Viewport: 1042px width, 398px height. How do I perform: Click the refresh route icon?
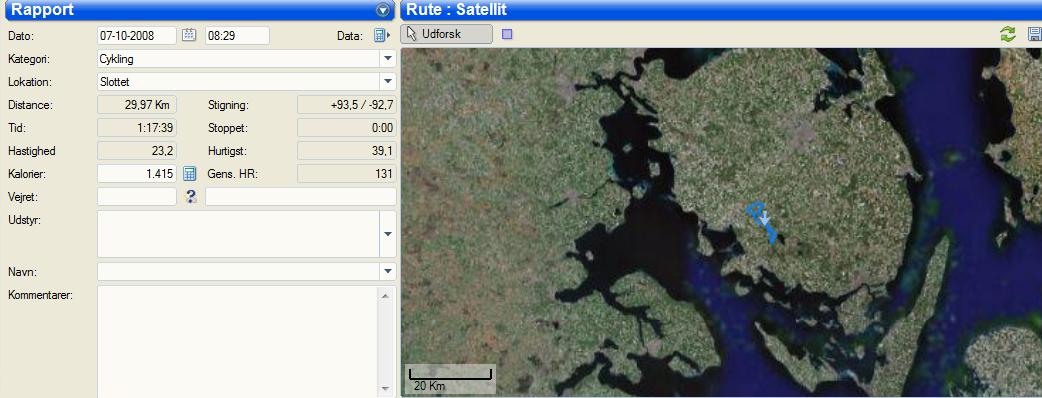pos(1008,35)
